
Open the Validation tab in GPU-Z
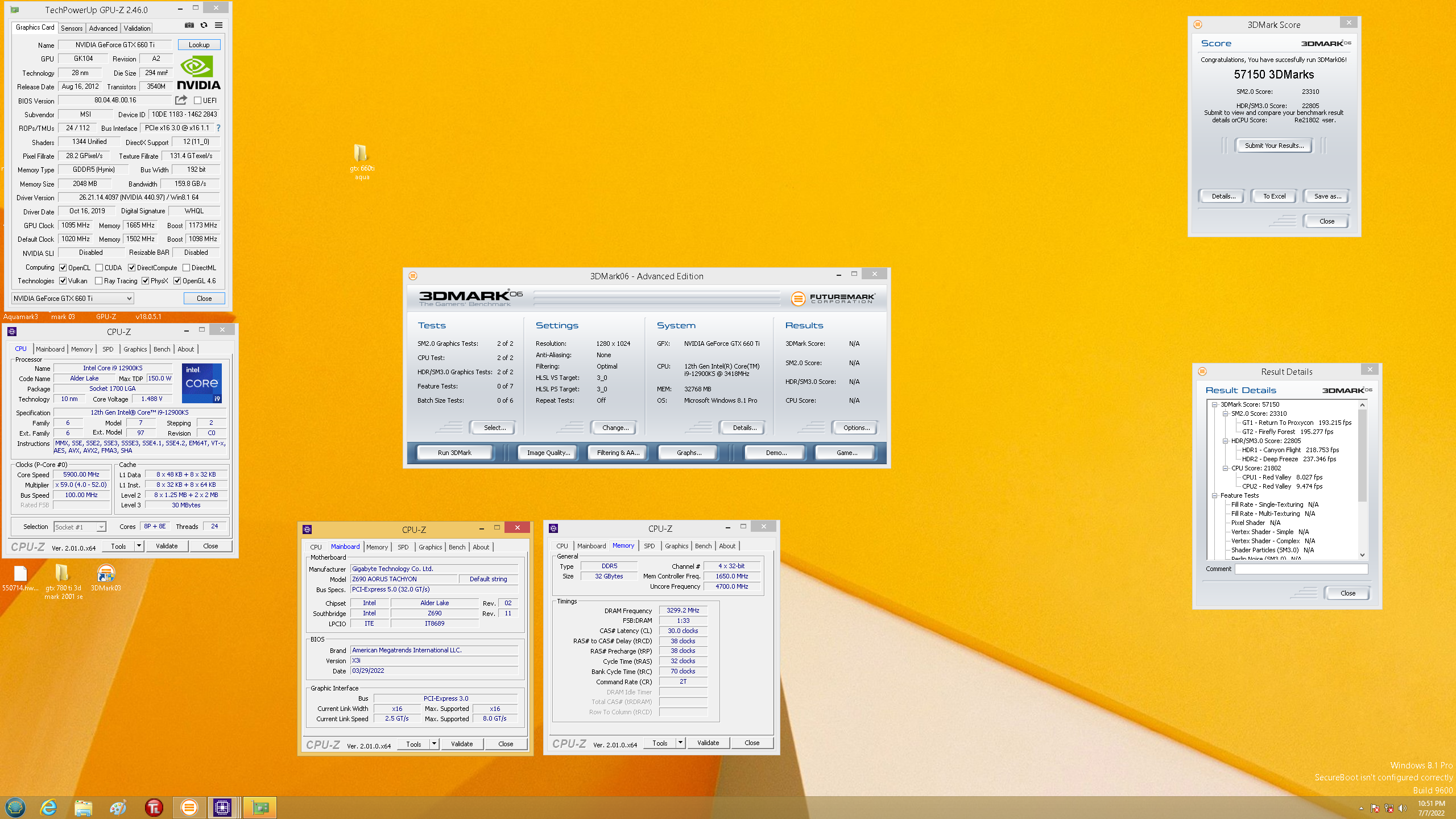[137, 28]
